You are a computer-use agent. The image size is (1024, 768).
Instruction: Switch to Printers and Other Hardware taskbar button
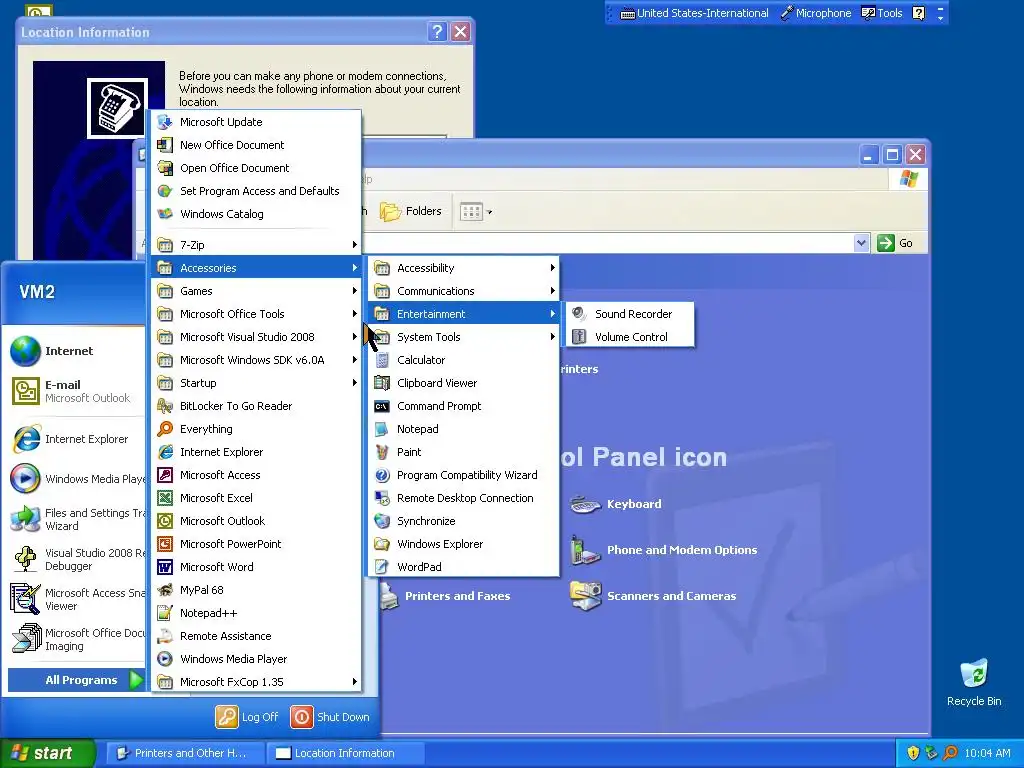[x=185, y=753]
